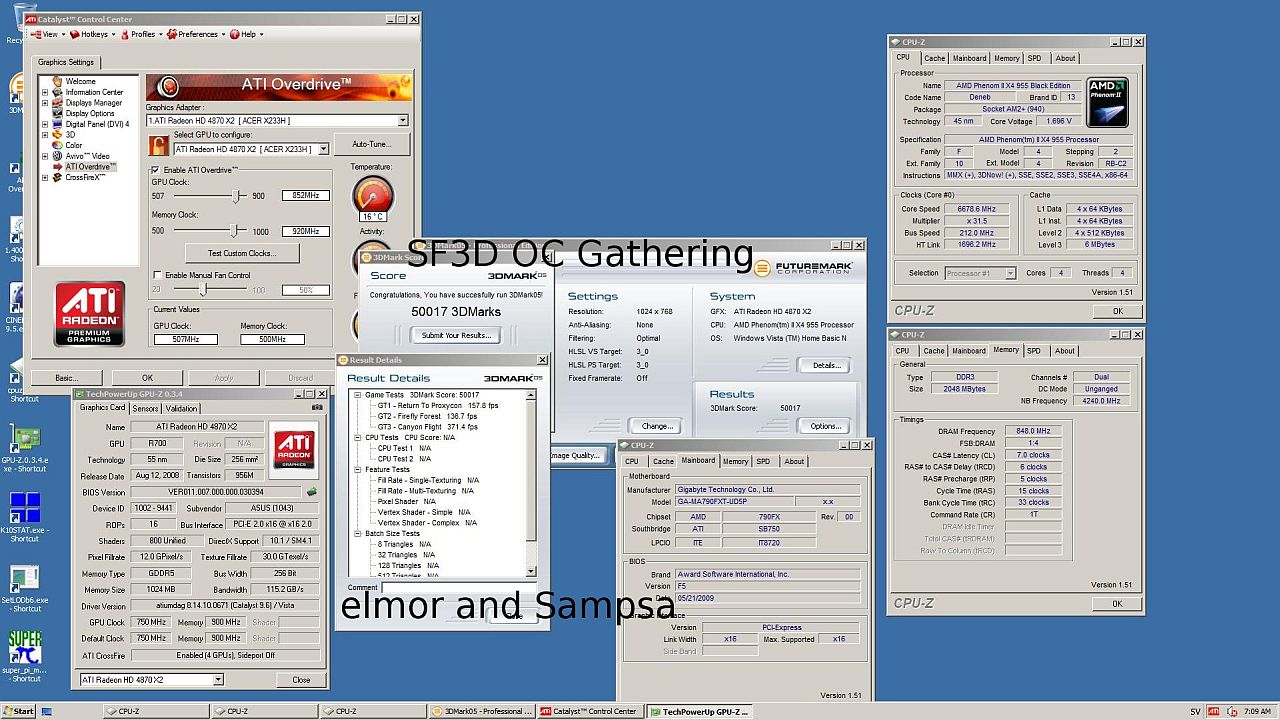This screenshot has width=1280, height=720.
Task: Switch to the Validation tab in GPU-Z
Action: (181, 408)
